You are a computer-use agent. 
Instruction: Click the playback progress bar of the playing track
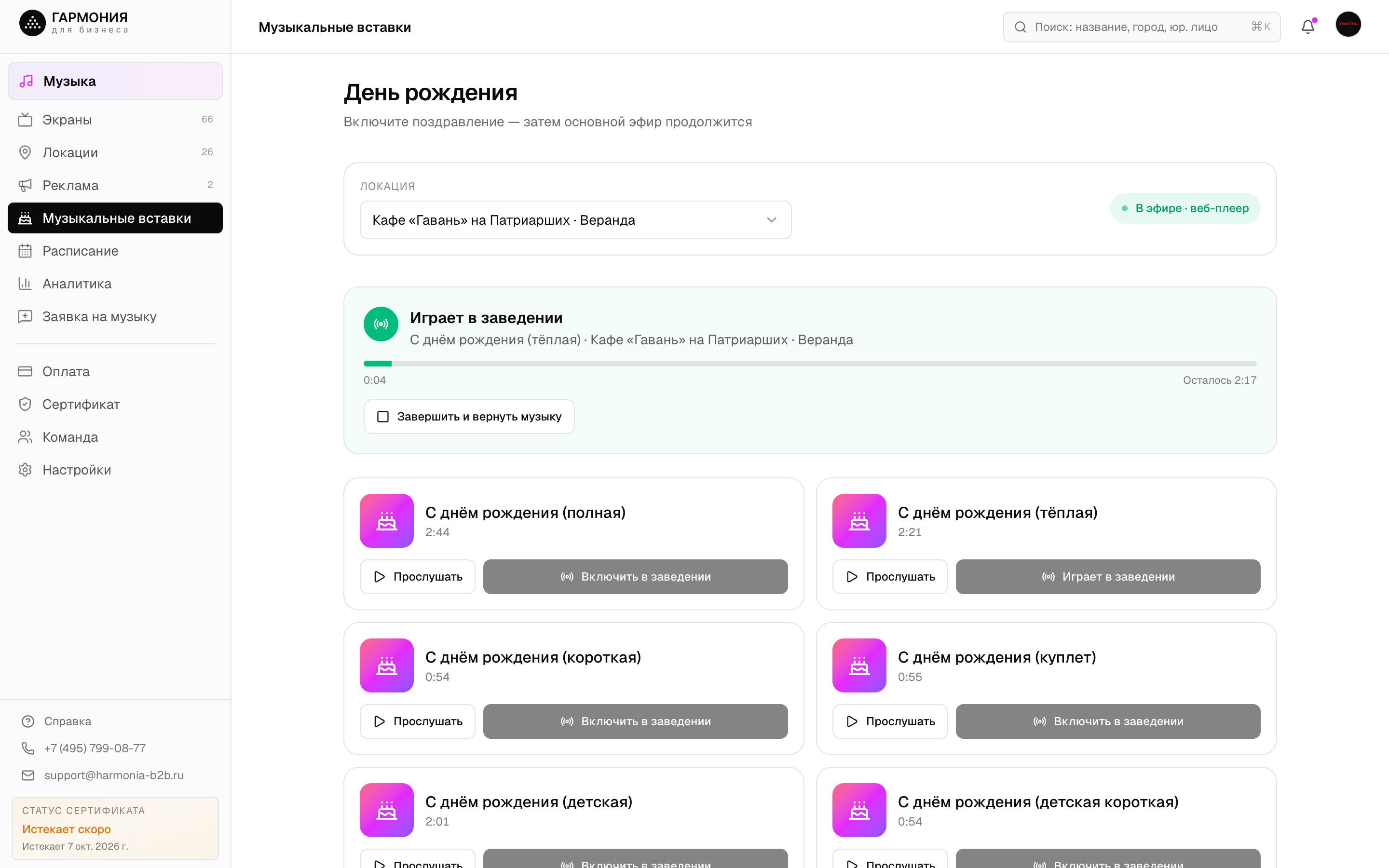(810, 364)
